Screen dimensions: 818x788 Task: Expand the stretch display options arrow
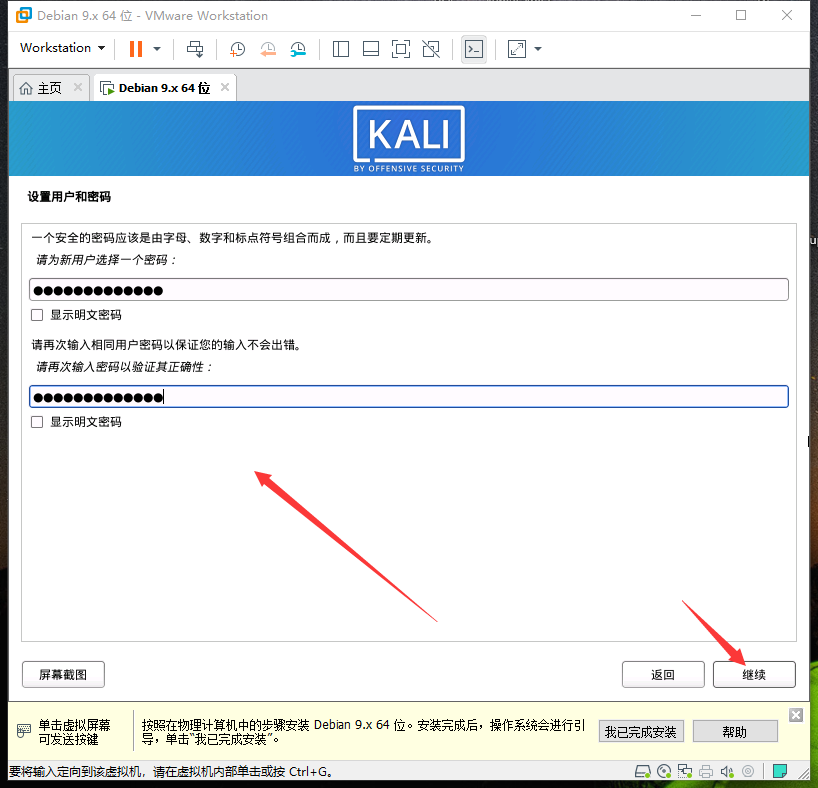[538, 49]
